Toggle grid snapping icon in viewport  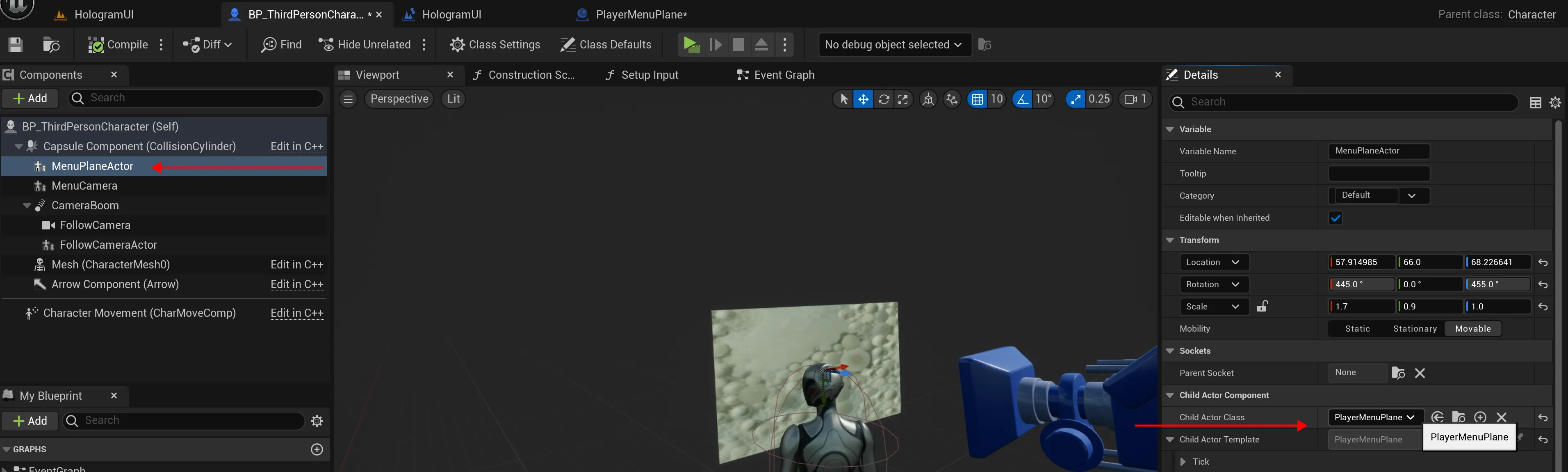977,99
